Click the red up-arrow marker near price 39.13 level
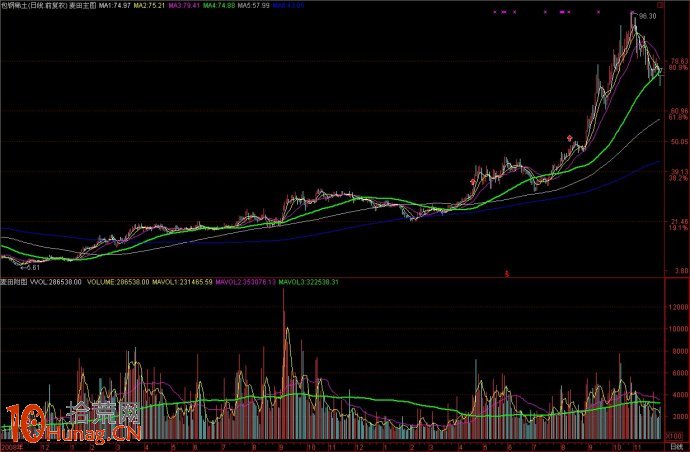The image size is (690, 452). pos(473,181)
